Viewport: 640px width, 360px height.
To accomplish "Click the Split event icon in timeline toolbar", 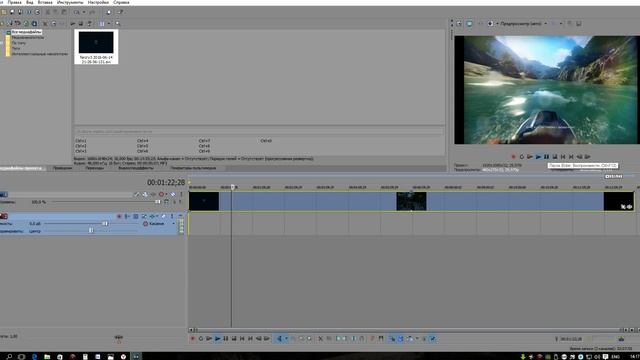I will (x=354, y=339).
